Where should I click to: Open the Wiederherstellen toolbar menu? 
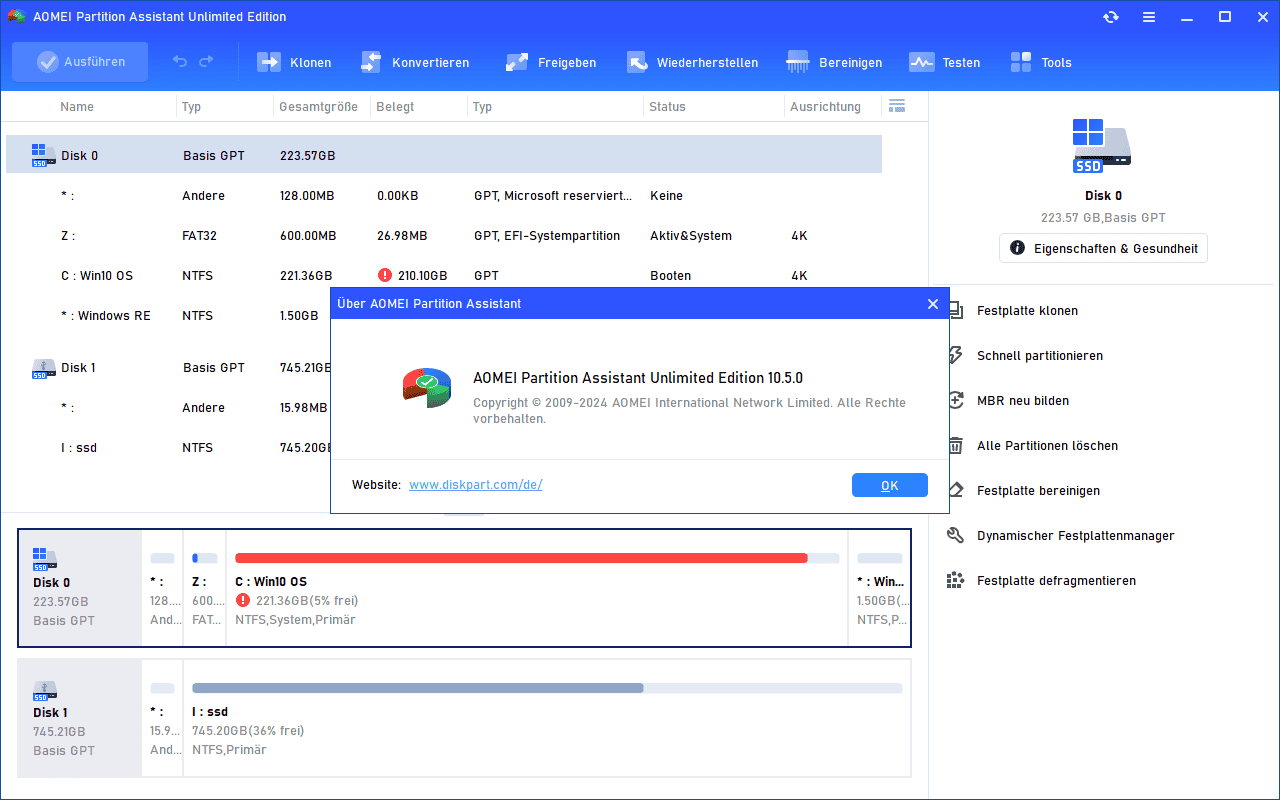tap(692, 62)
